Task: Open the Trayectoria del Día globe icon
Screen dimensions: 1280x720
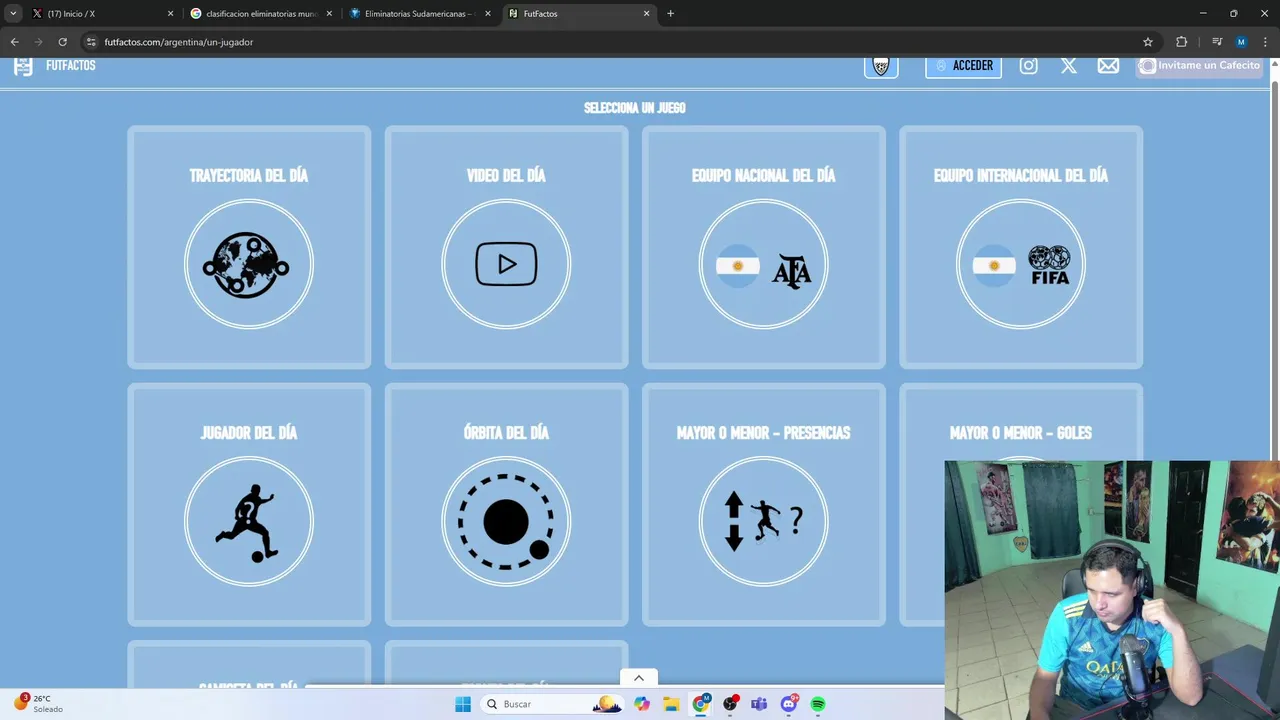Action: point(249,264)
